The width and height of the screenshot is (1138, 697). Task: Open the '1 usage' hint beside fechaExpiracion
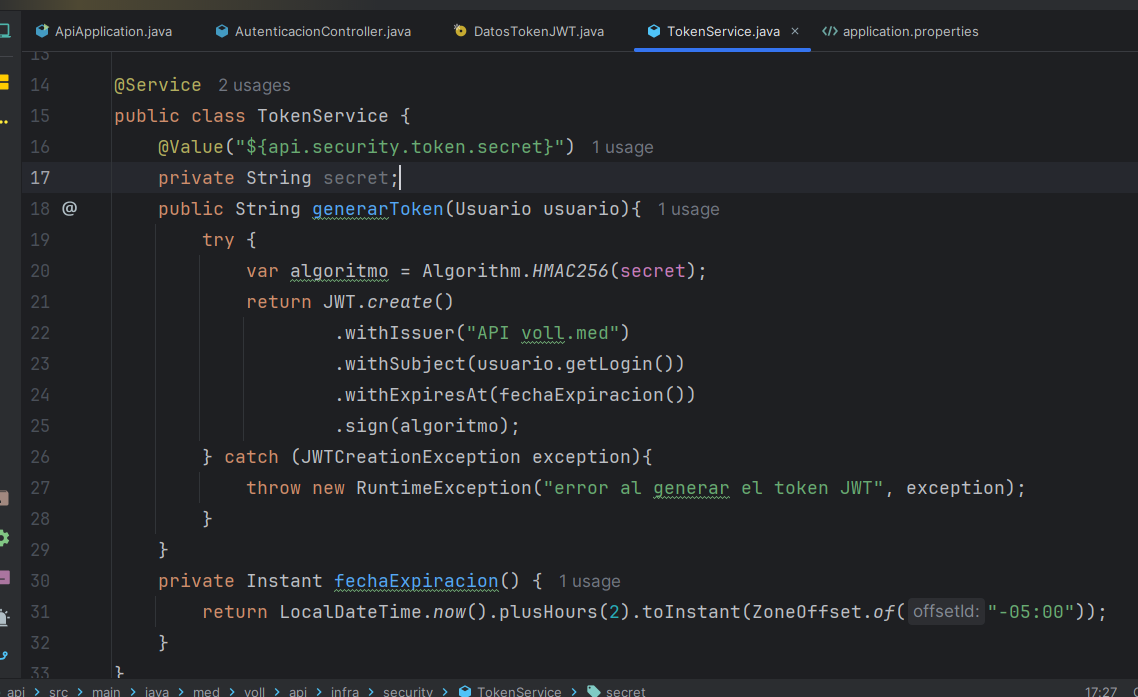tap(589, 582)
